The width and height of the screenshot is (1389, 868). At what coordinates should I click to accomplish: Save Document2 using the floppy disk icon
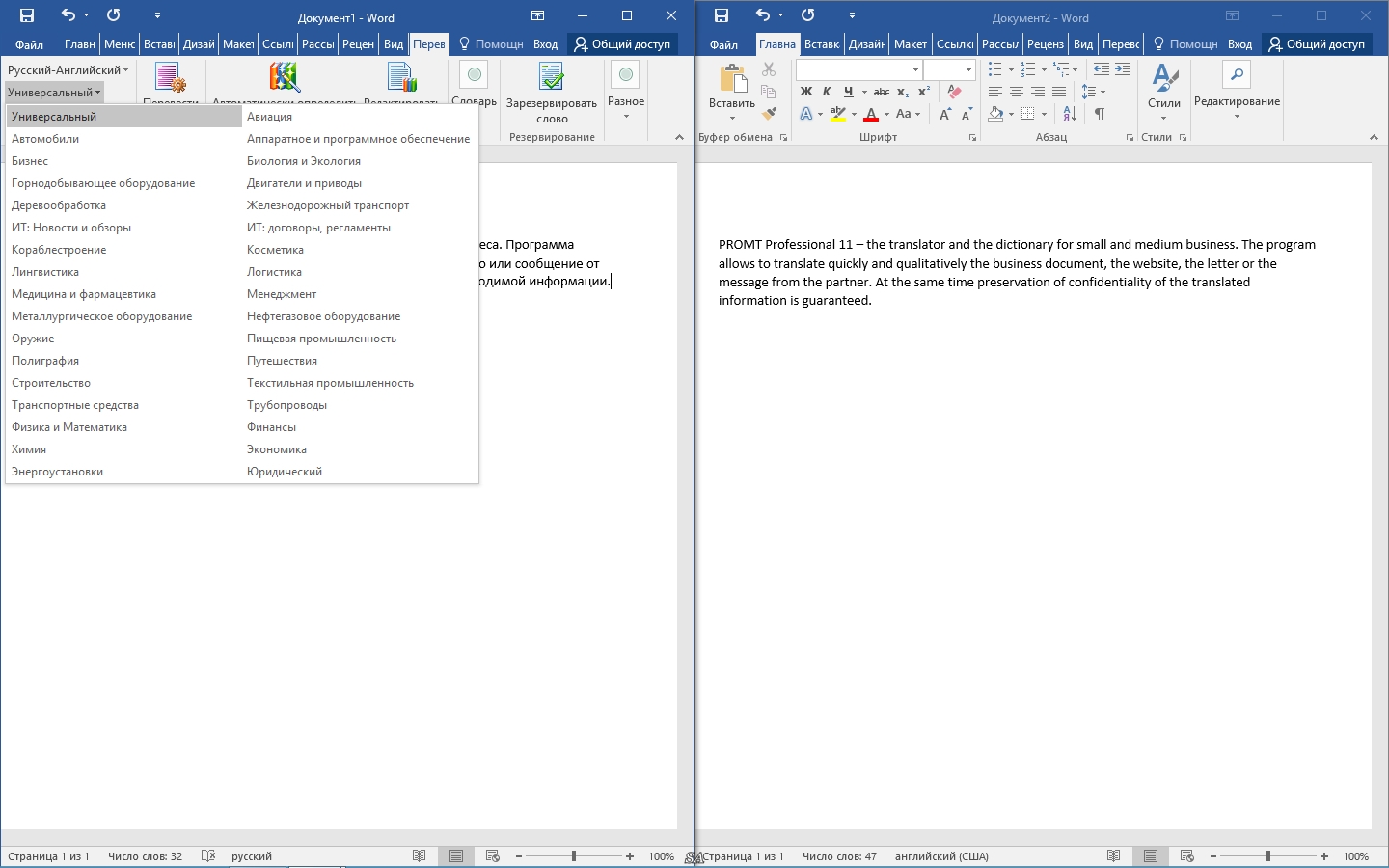point(721,15)
